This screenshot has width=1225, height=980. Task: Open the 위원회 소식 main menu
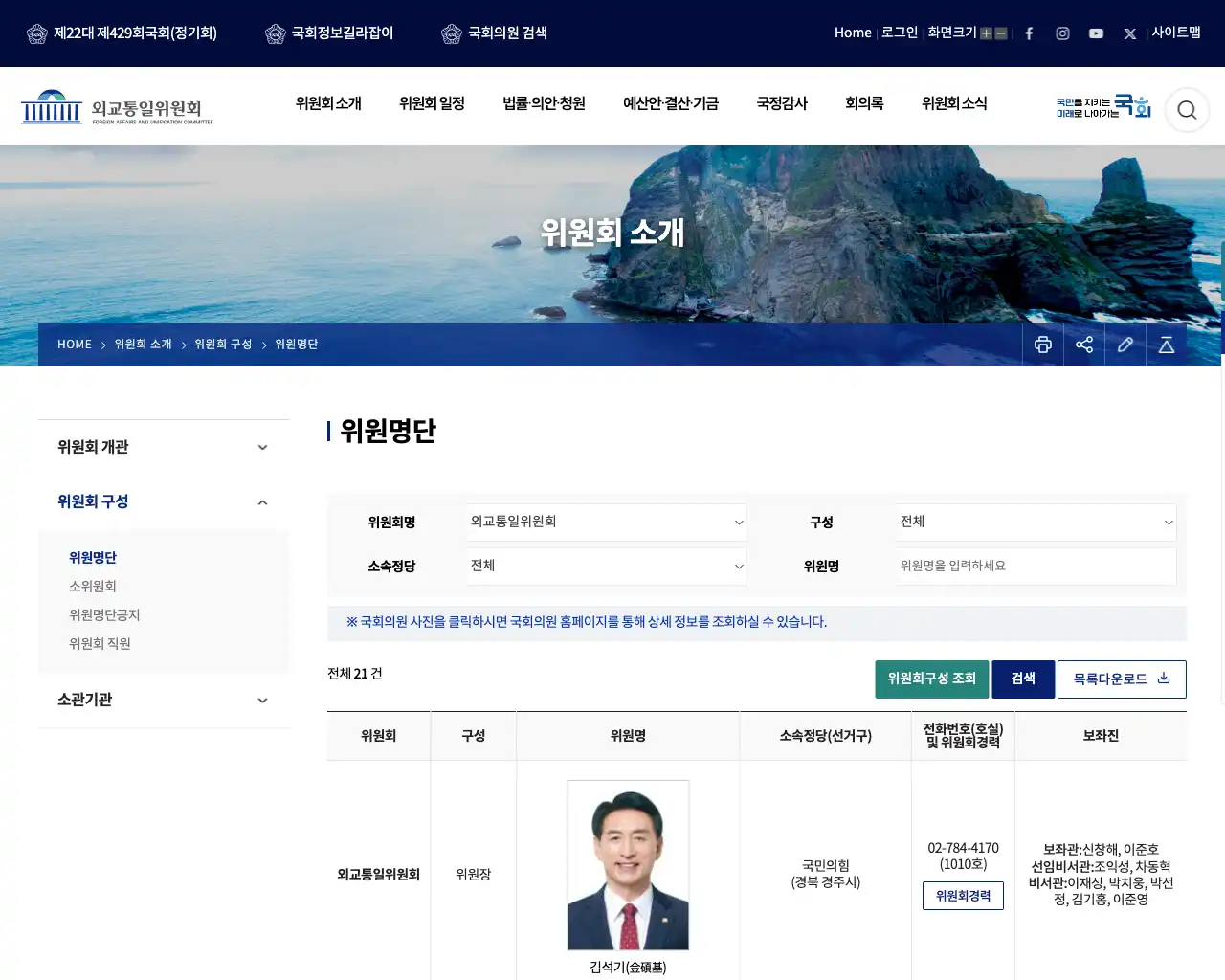pyautogui.click(x=954, y=103)
